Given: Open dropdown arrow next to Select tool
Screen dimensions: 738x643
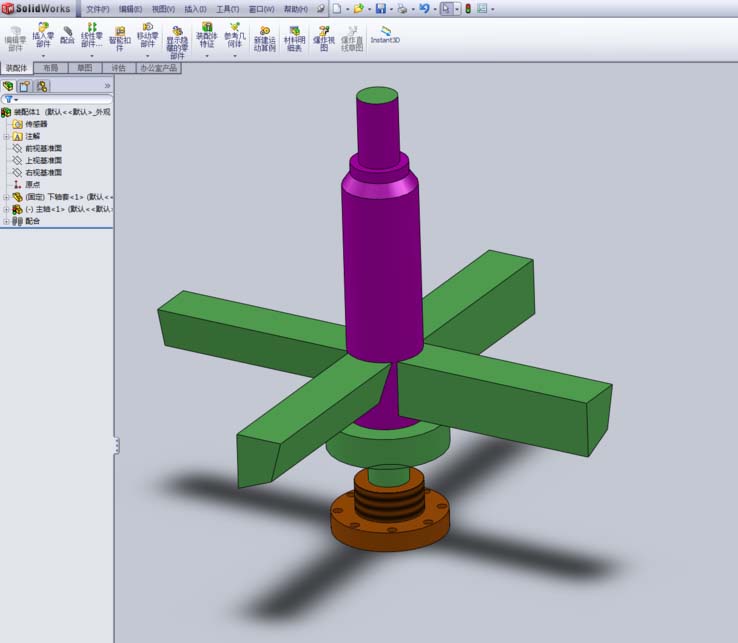Looking at the screenshot, I should coord(457,9).
